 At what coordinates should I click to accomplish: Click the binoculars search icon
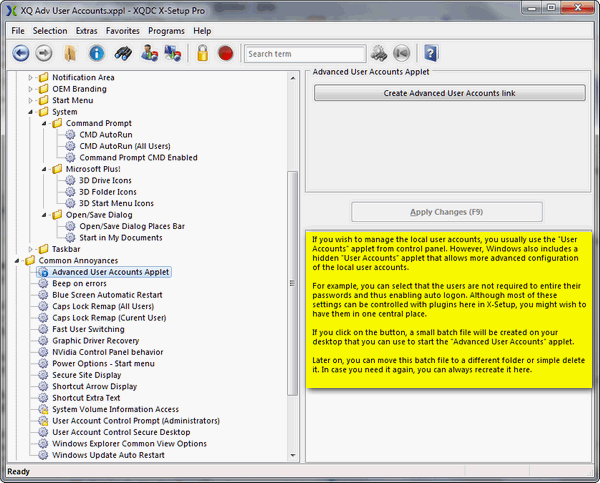pos(123,53)
